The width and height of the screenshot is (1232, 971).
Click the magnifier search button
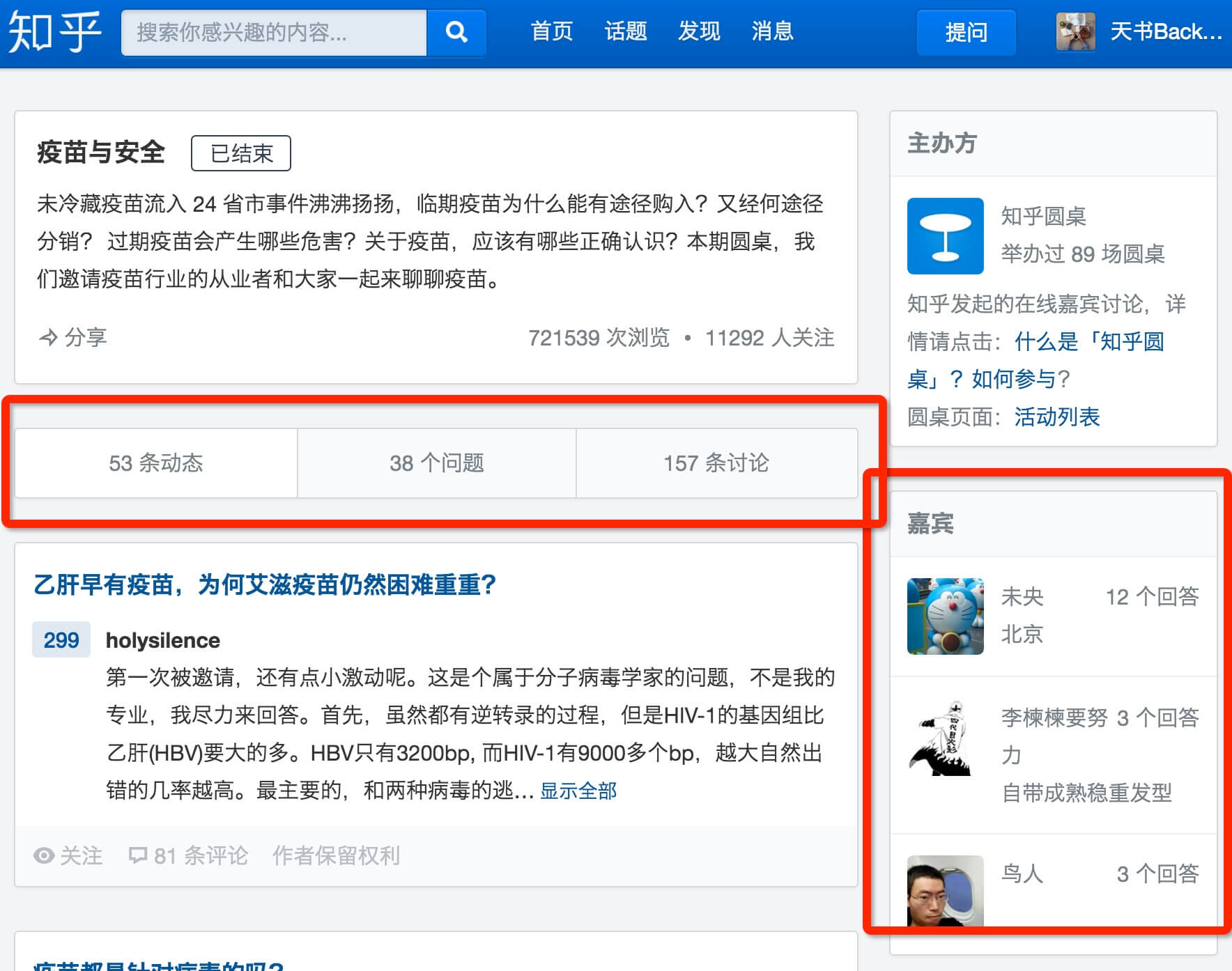(x=456, y=32)
